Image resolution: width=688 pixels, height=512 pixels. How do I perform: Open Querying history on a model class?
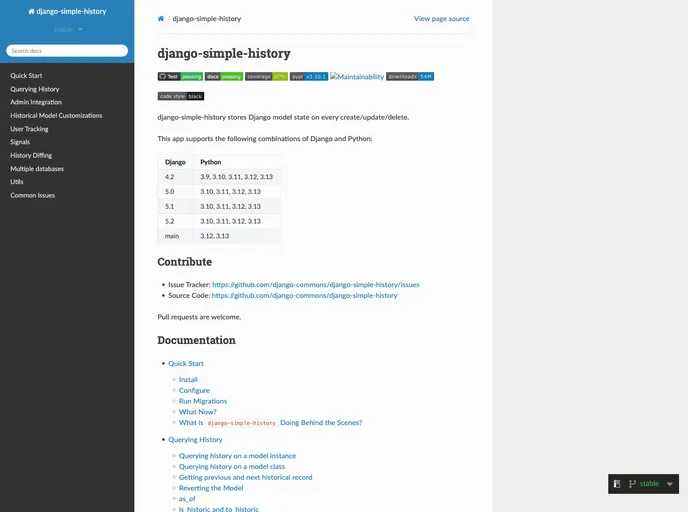(x=232, y=466)
